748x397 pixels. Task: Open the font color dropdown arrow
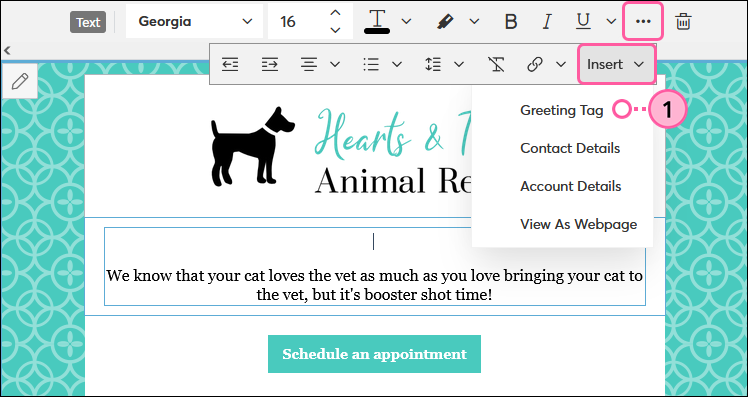pyautogui.click(x=406, y=21)
